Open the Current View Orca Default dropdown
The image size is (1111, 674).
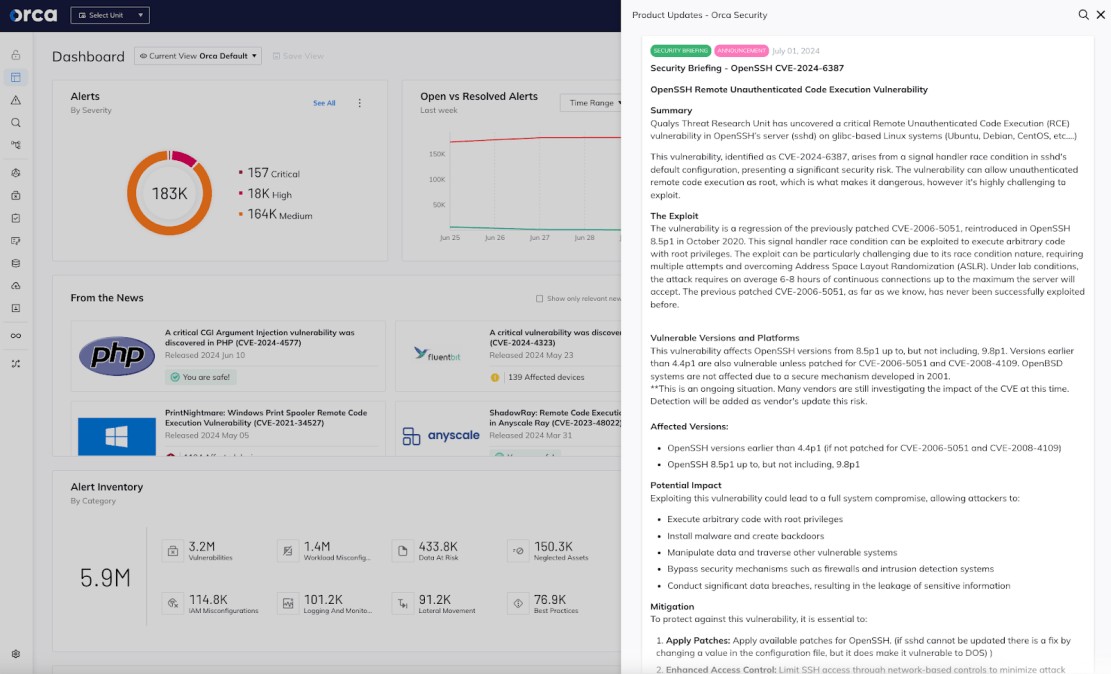[x=198, y=56]
